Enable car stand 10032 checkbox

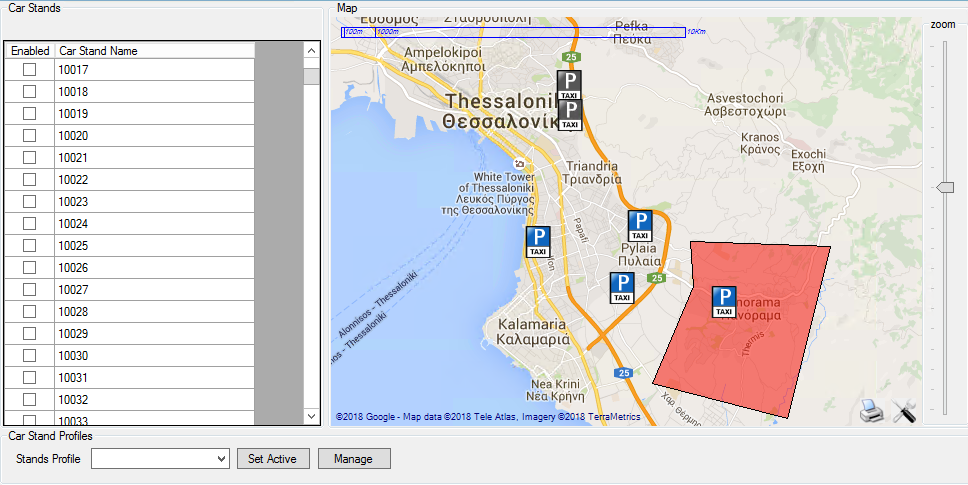pos(29,400)
